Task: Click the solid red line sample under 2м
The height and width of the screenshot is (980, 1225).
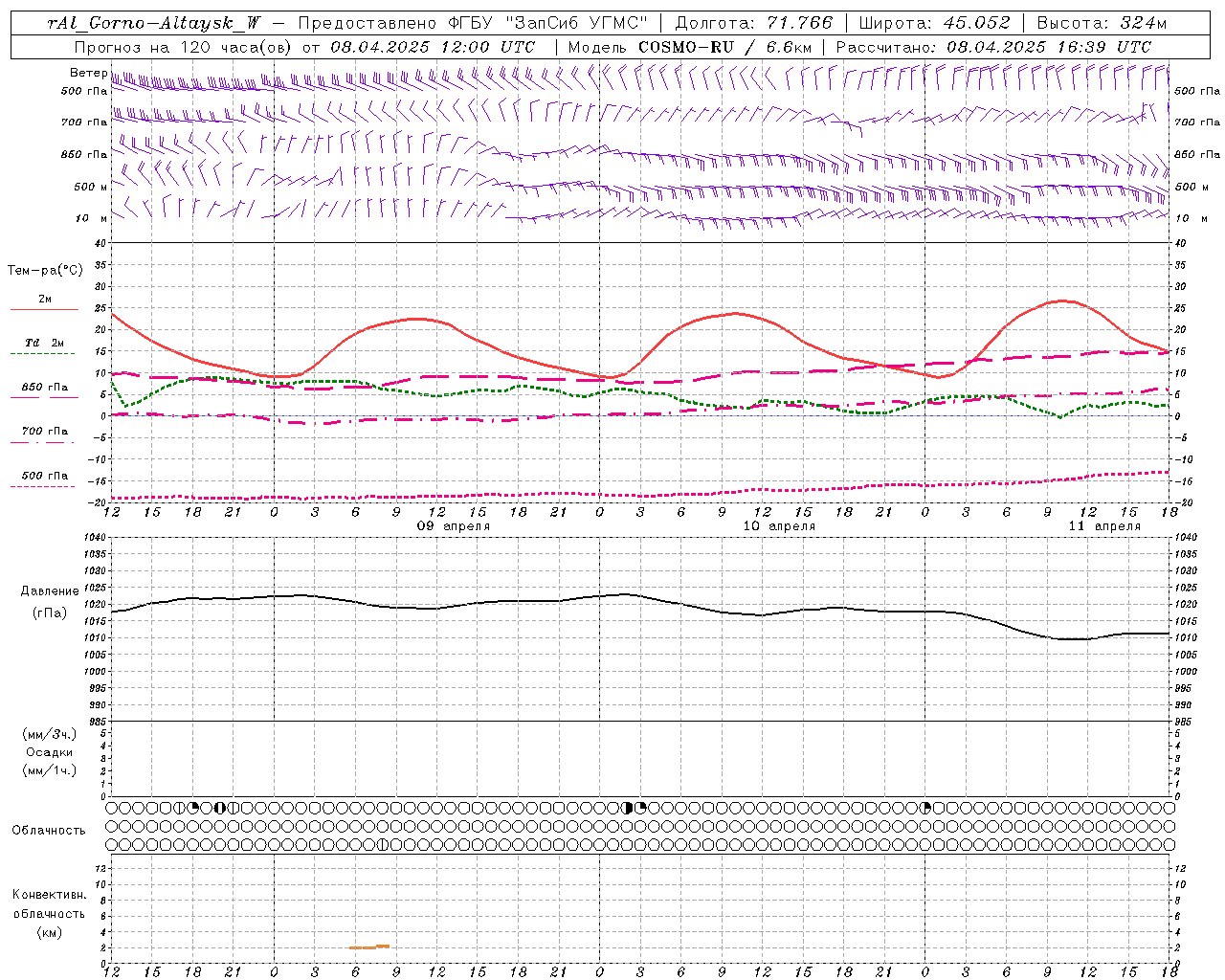Action: (43, 309)
